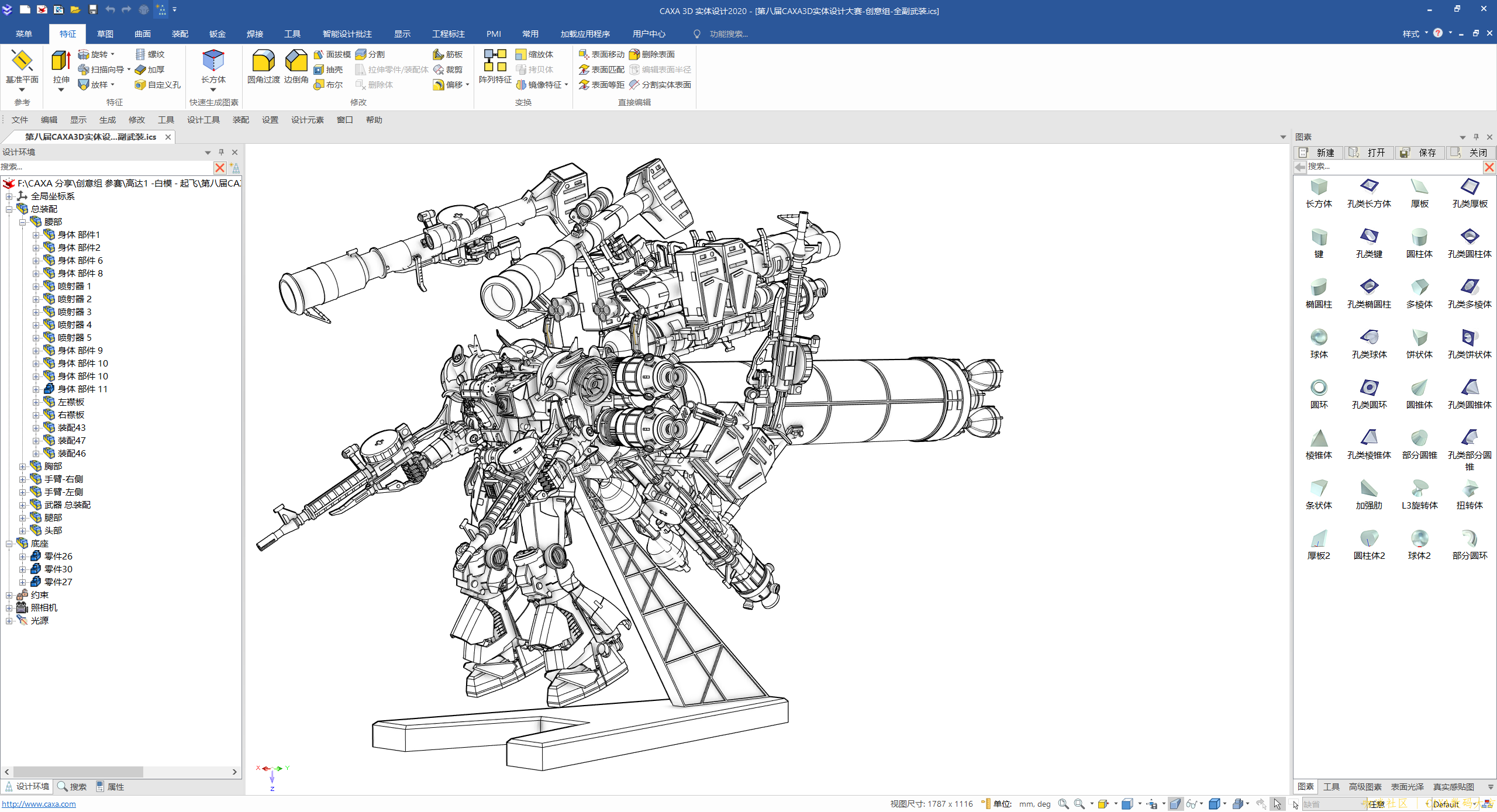1497x812 pixels.
Task: Expand the 胸部 tree node
Action: click(x=22, y=467)
